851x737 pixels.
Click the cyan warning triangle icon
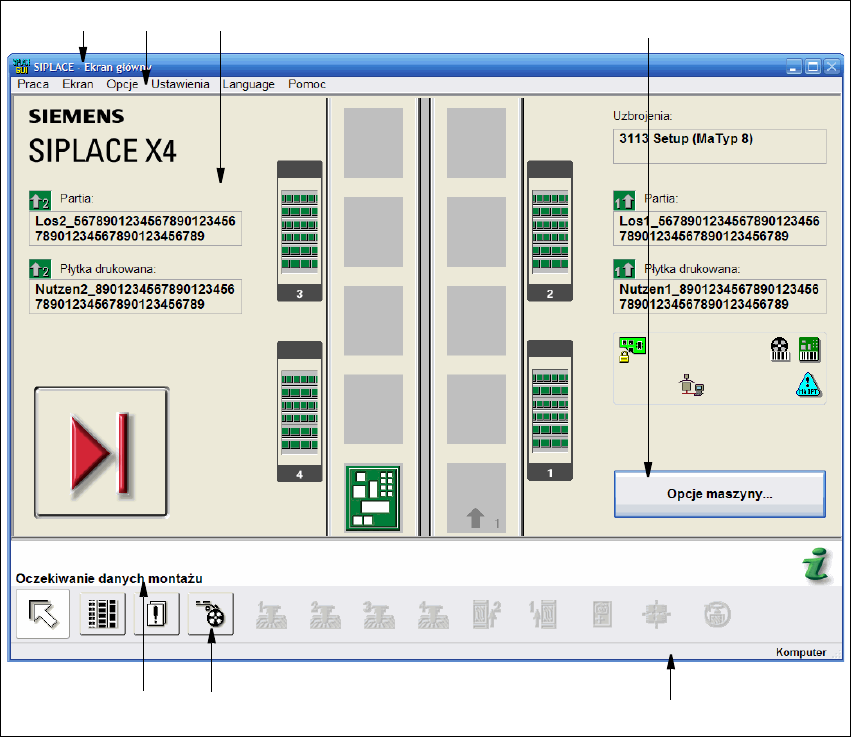(x=808, y=384)
